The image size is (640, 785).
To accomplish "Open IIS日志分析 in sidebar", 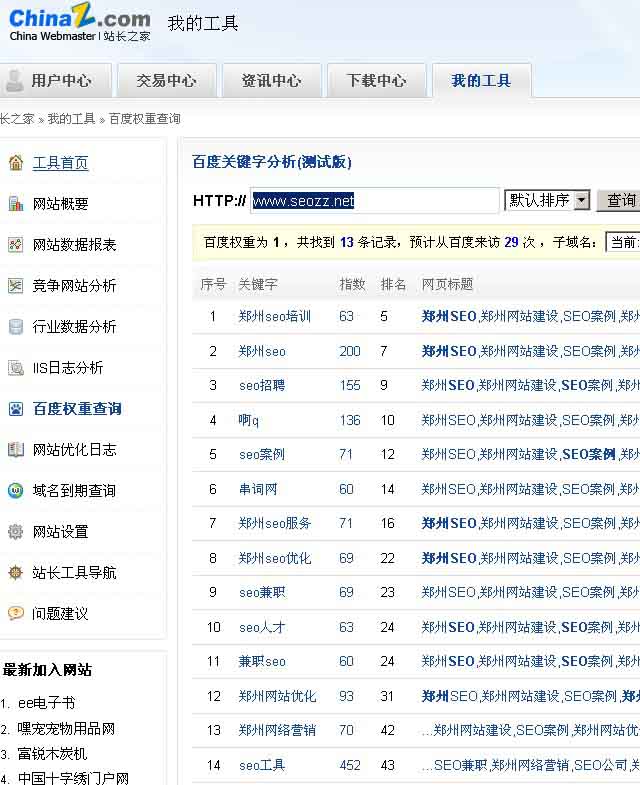I will pos(68,368).
